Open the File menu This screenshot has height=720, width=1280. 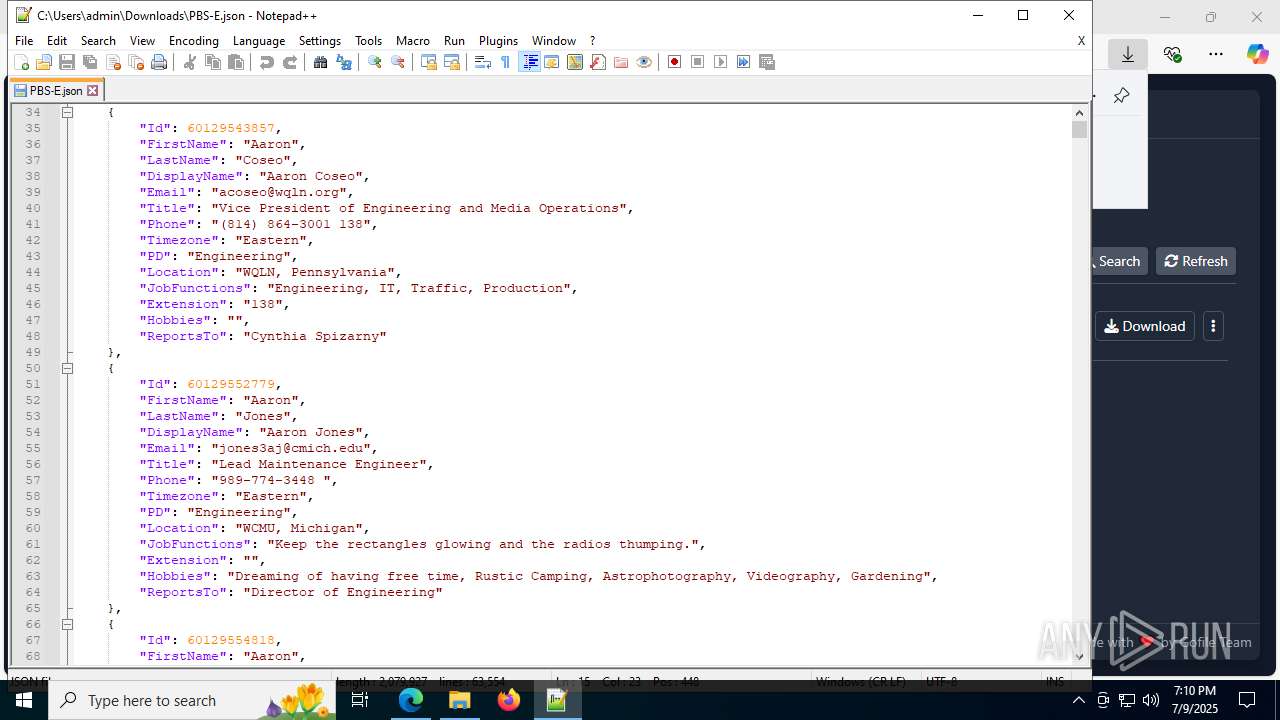[x=24, y=41]
